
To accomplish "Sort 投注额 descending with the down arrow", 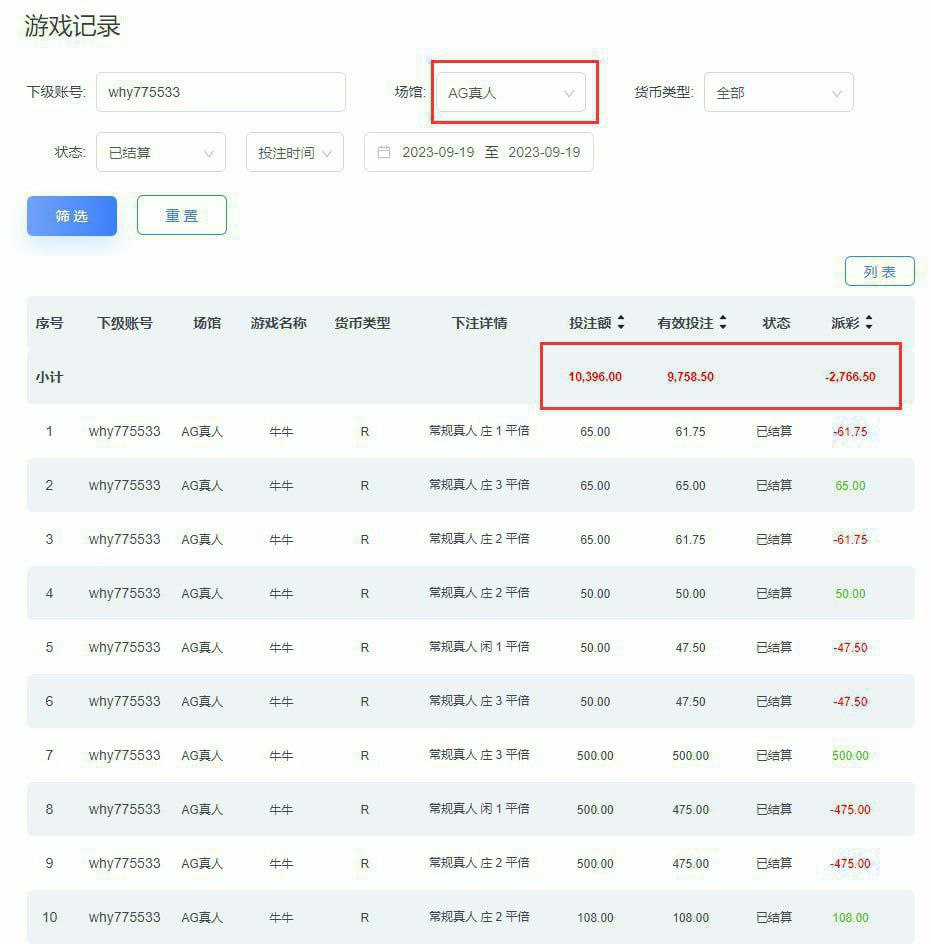I will (x=621, y=327).
